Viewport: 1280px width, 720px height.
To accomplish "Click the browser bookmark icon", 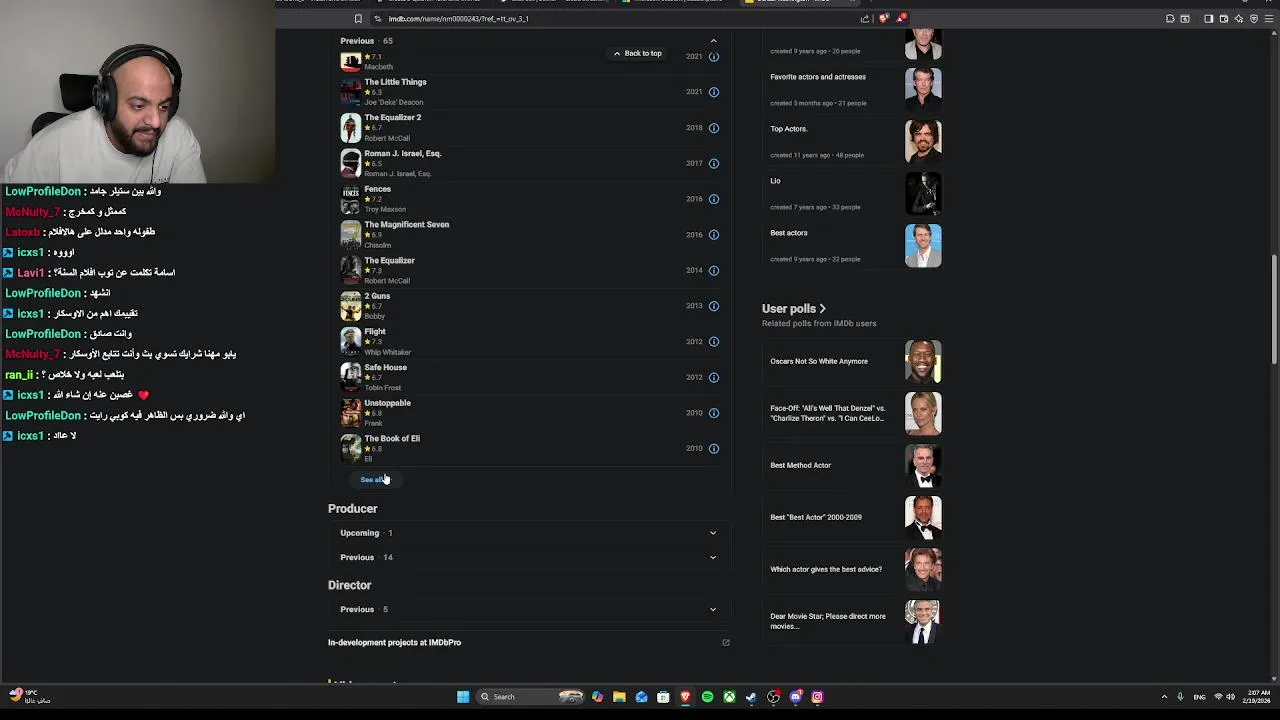I will [x=358, y=18].
